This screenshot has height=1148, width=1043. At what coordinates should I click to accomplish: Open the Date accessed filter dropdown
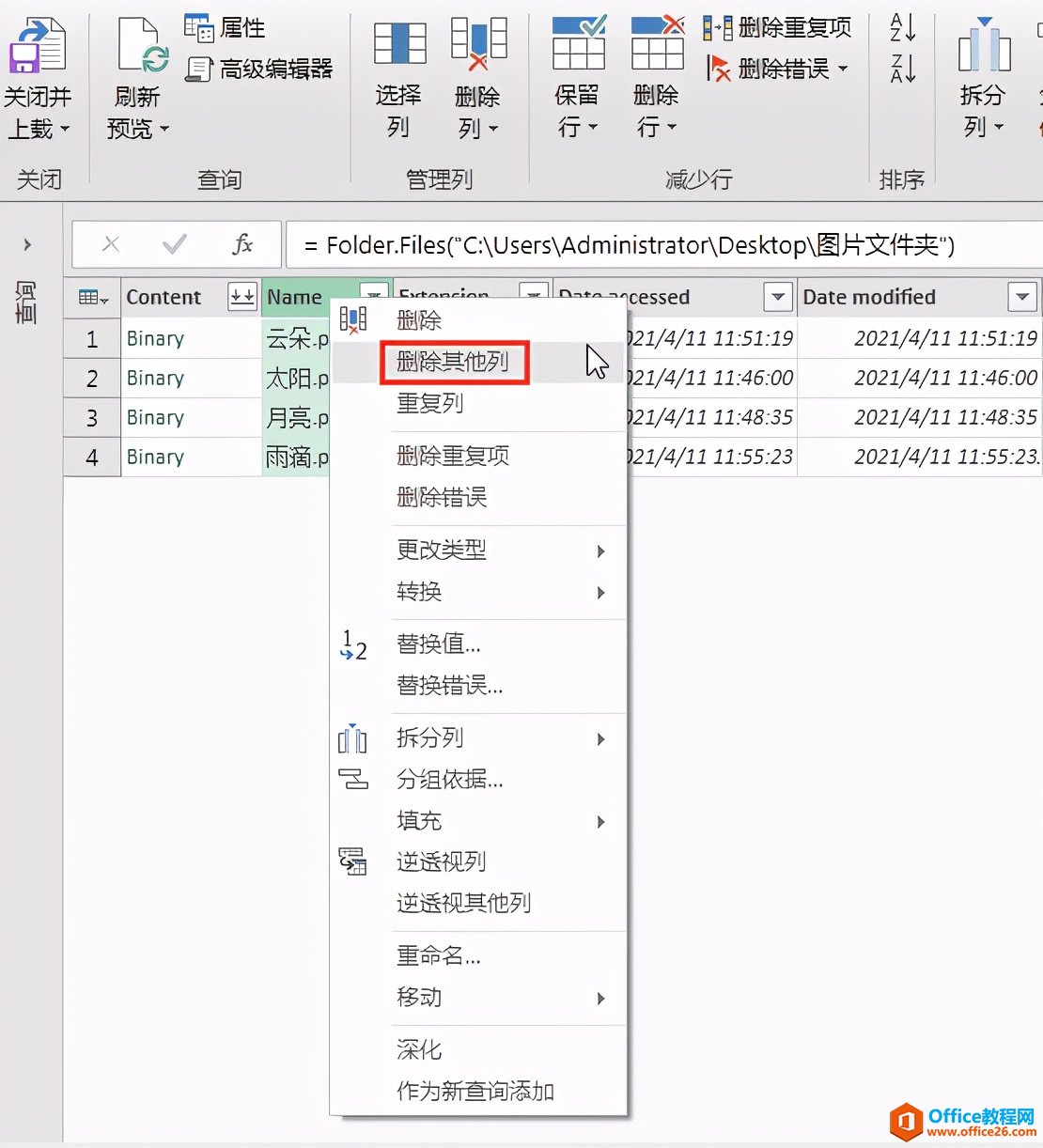(x=778, y=298)
